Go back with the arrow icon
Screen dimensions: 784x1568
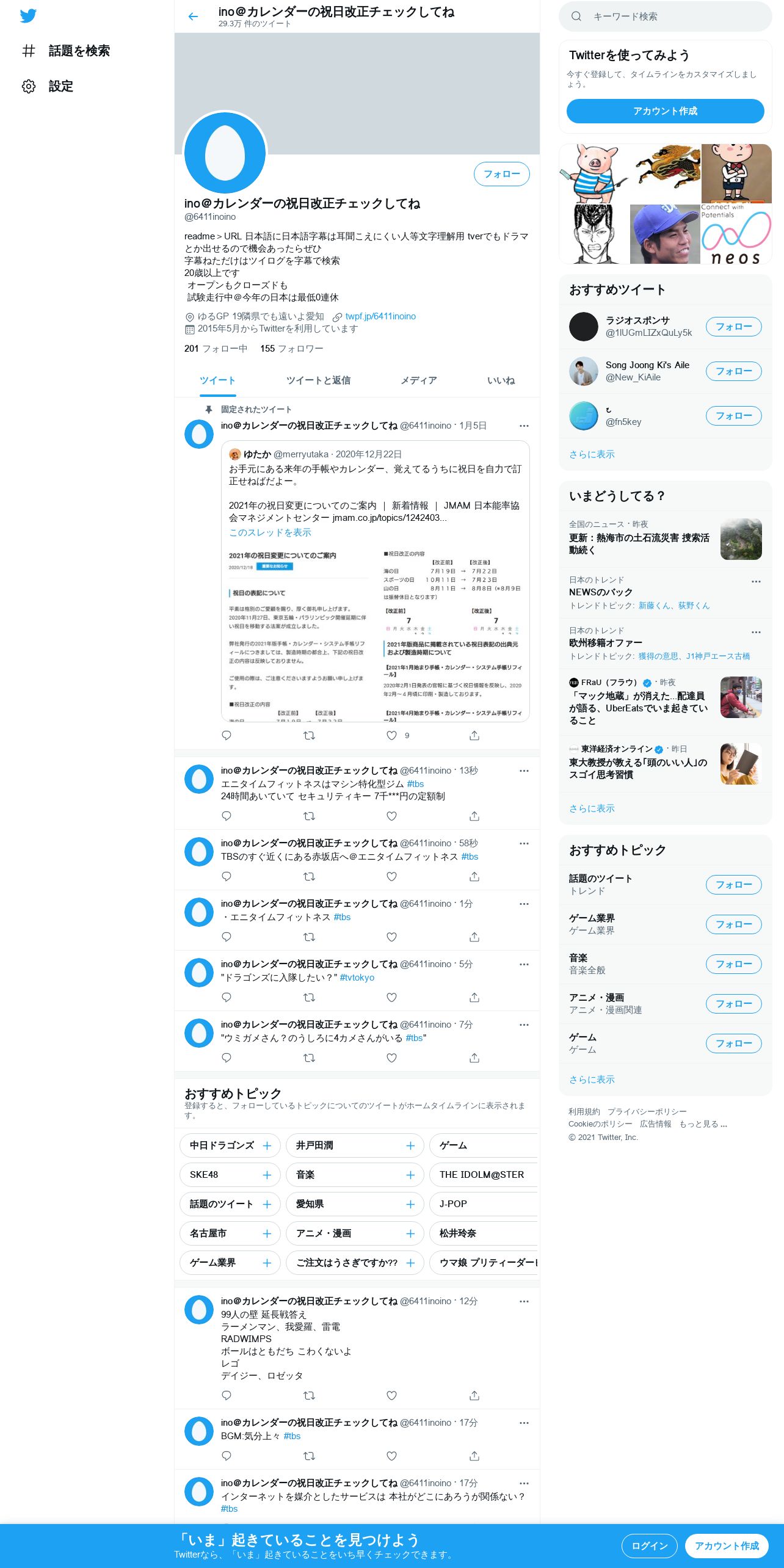click(194, 16)
